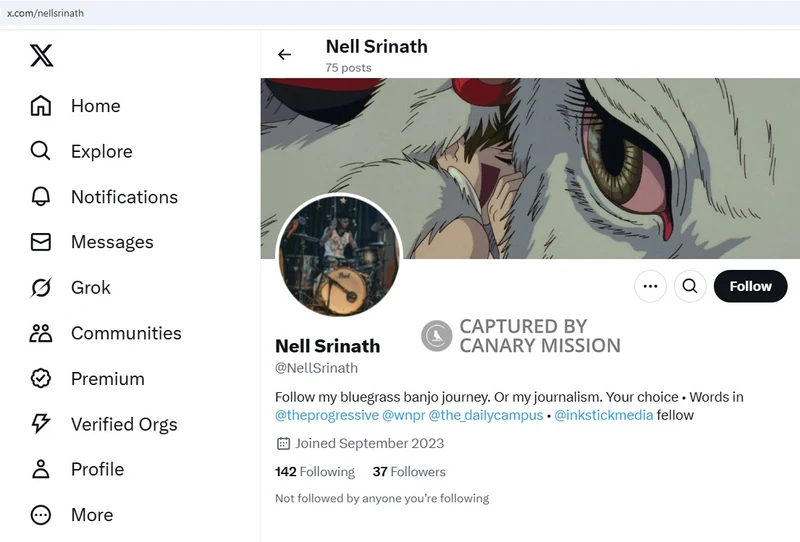Screen dimensions: 800x542
Task: Open profile options three-dot button
Action: 650,286
